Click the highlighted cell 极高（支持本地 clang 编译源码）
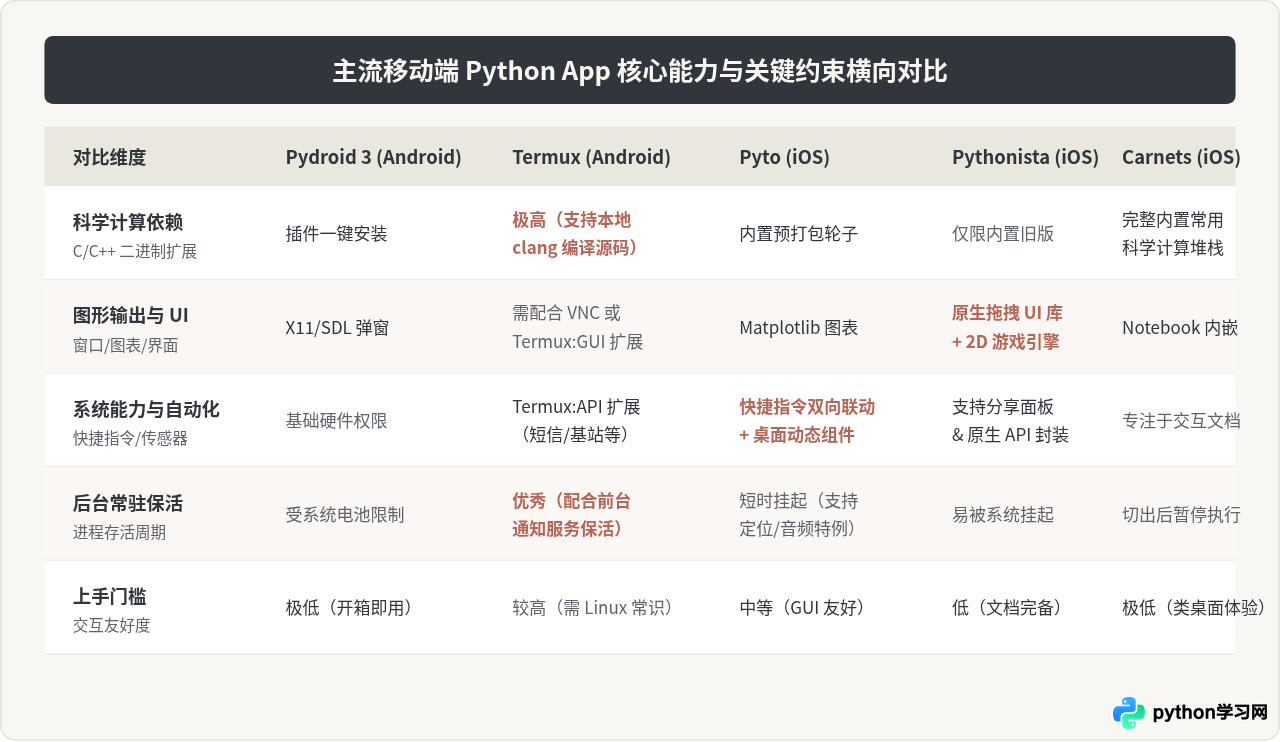This screenshot has height=742, width=1280. pyautogui.click(x=575, y=234)
